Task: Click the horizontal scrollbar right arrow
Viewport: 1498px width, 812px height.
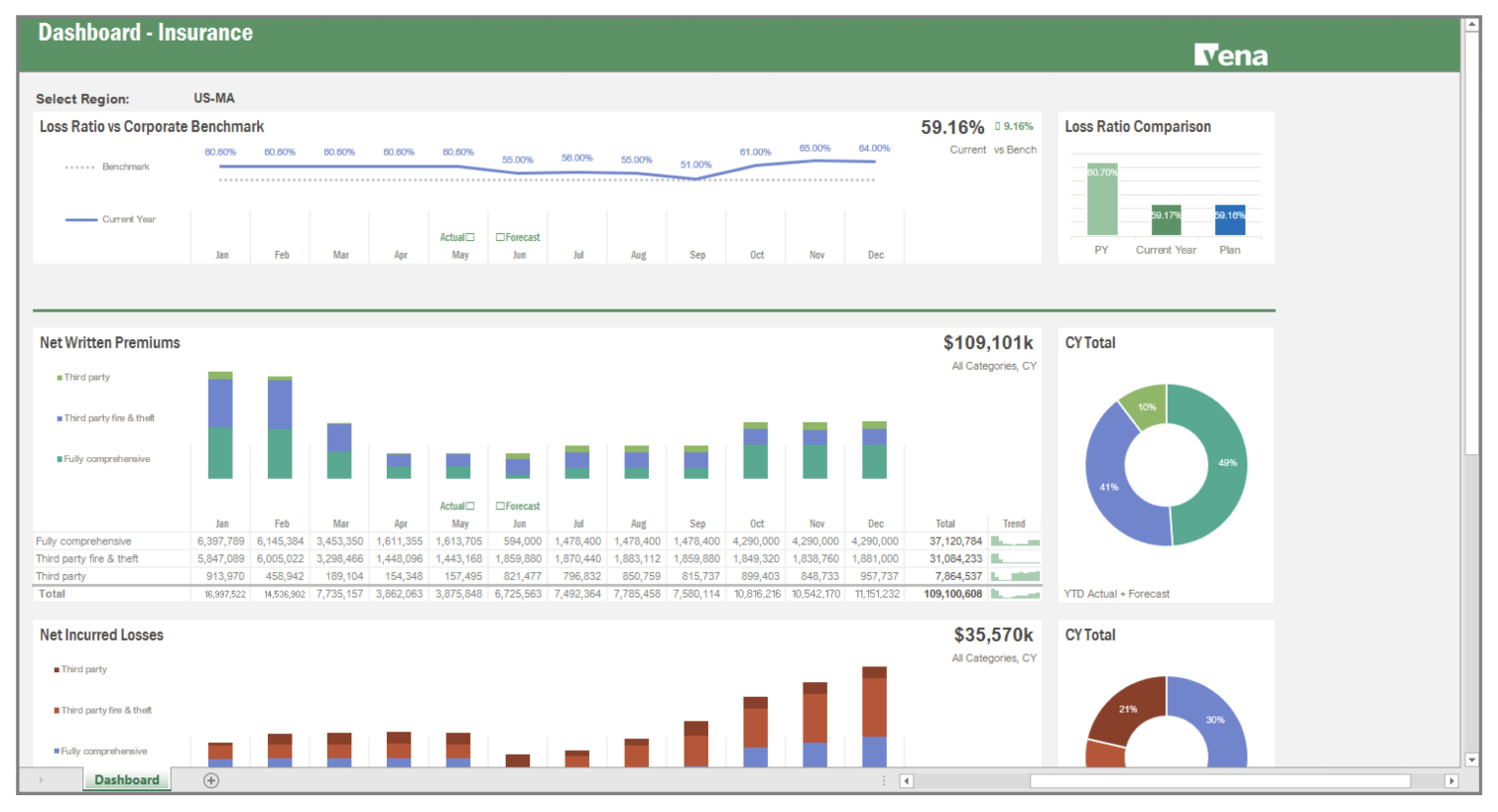Action: pyautogui.click(x=1449, y=780)
